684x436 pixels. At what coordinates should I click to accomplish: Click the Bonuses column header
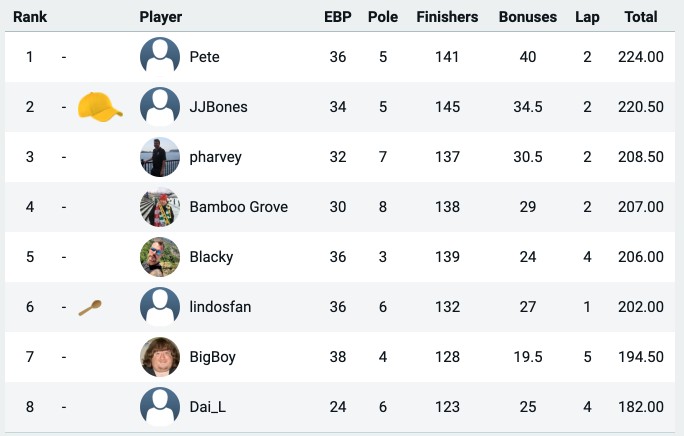528,17
